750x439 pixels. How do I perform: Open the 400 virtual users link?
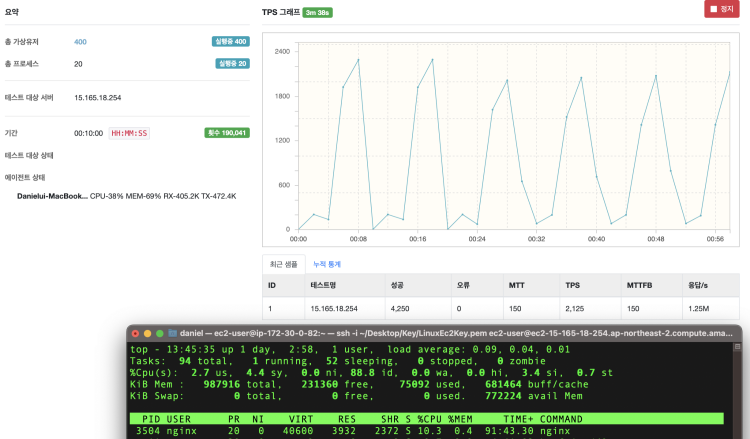80,42
